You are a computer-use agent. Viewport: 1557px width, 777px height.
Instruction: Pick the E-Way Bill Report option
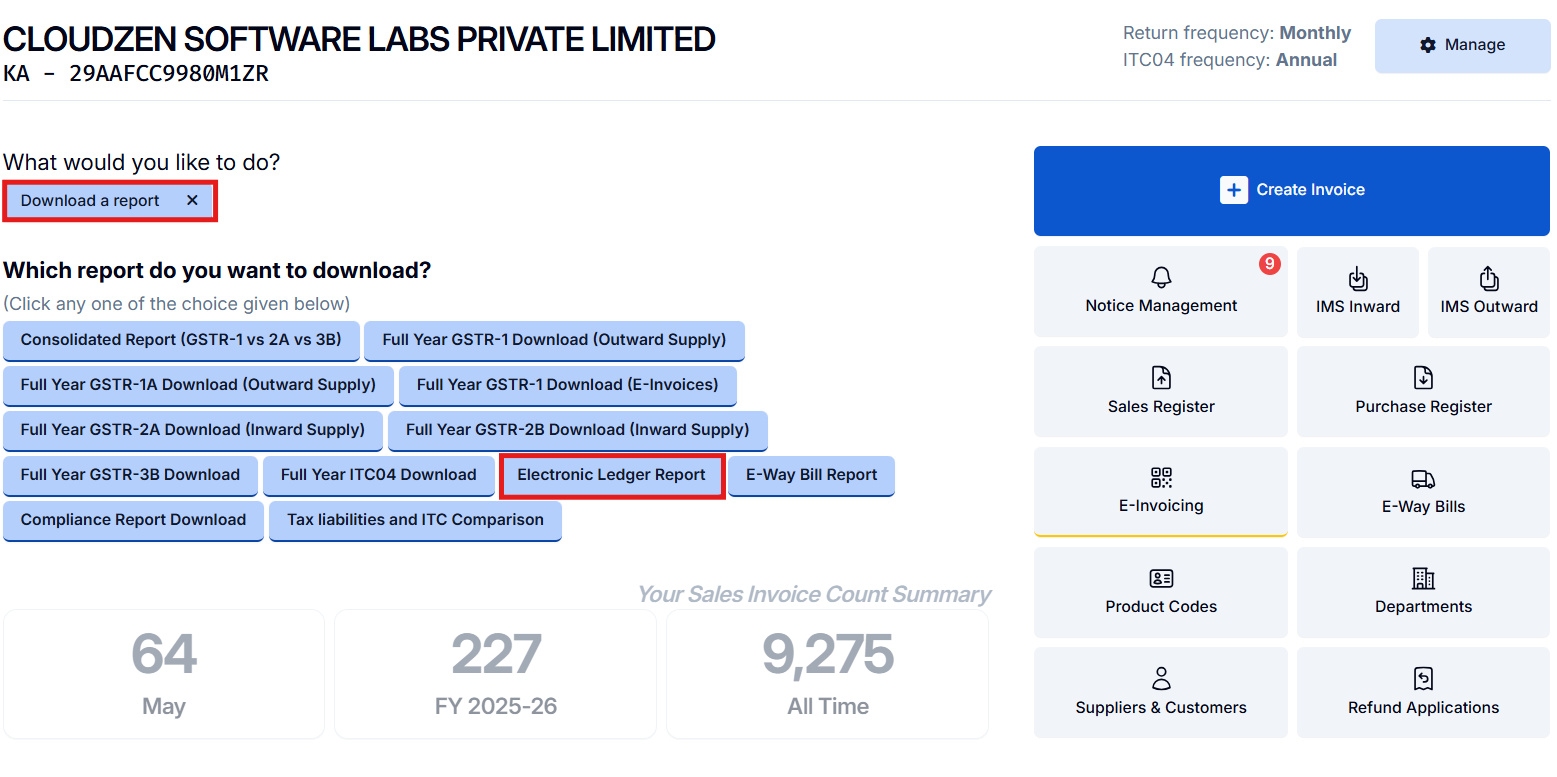click(811, 475)
